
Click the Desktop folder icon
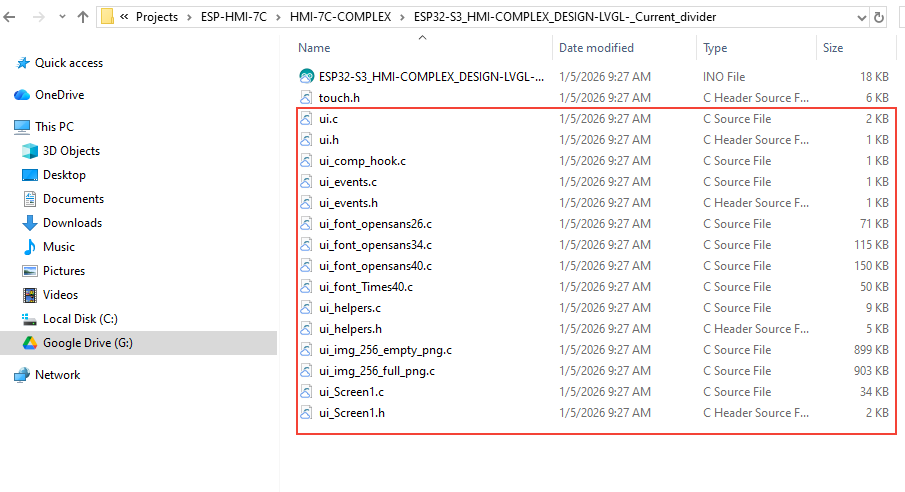(x=29, y=175)
